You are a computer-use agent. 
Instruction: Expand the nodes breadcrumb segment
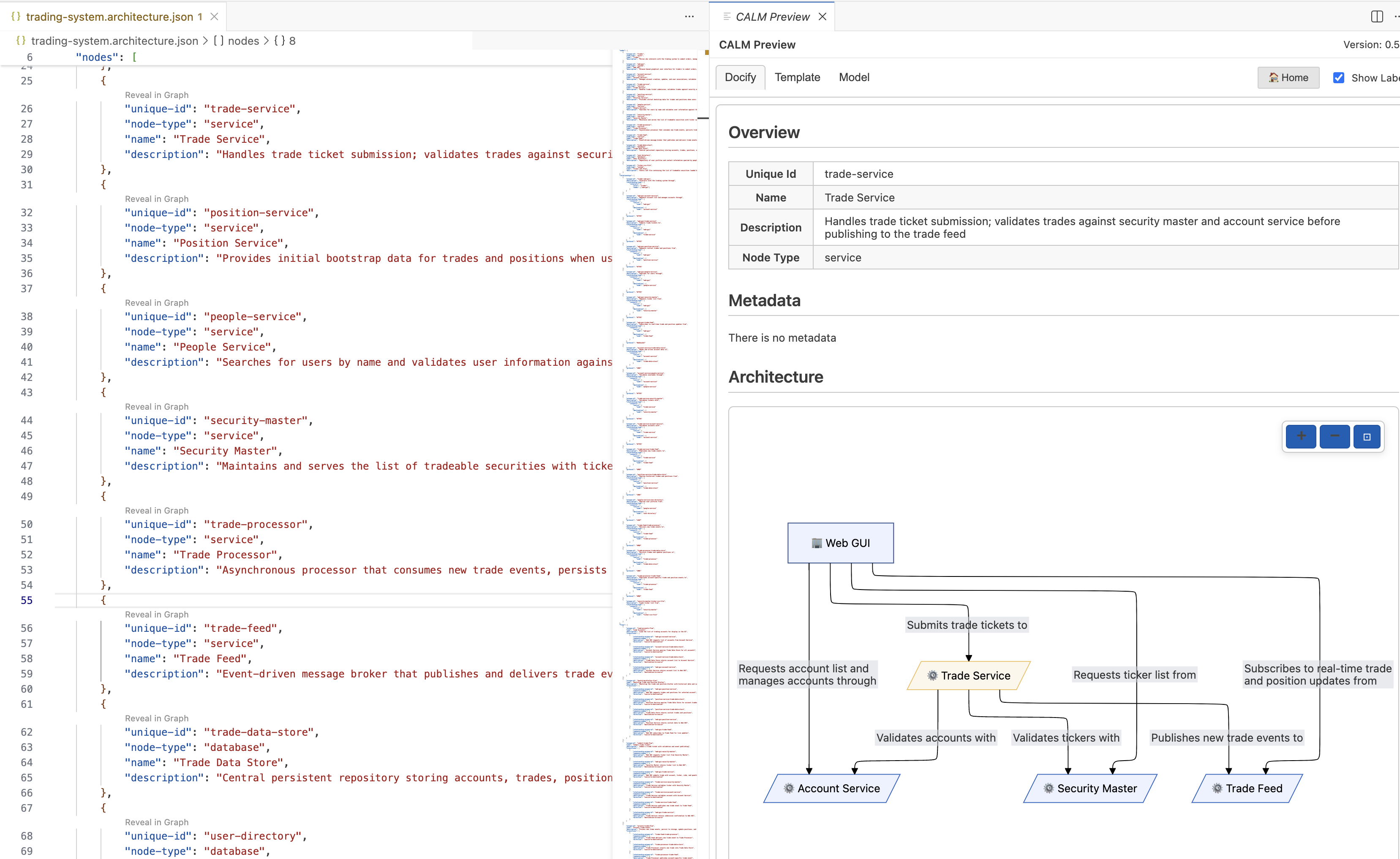[243, 41]
